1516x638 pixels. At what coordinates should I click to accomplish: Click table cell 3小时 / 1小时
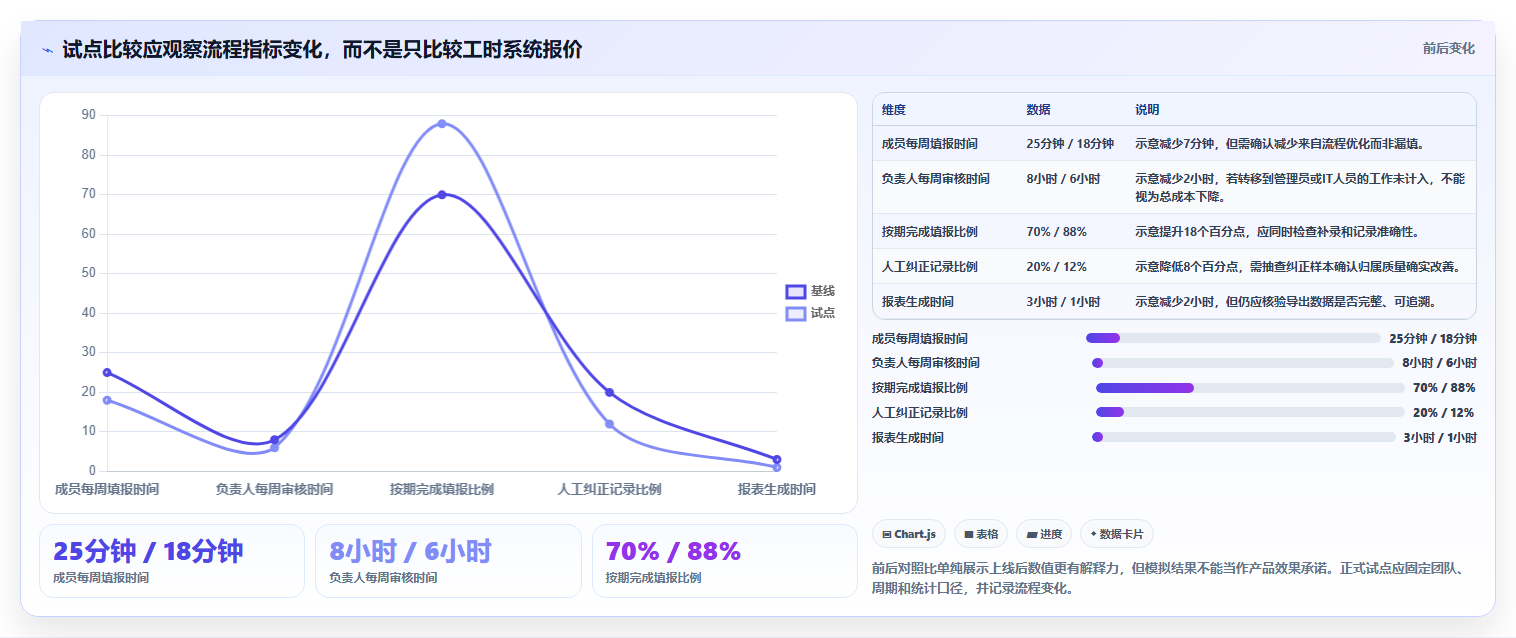point(1063,302)
